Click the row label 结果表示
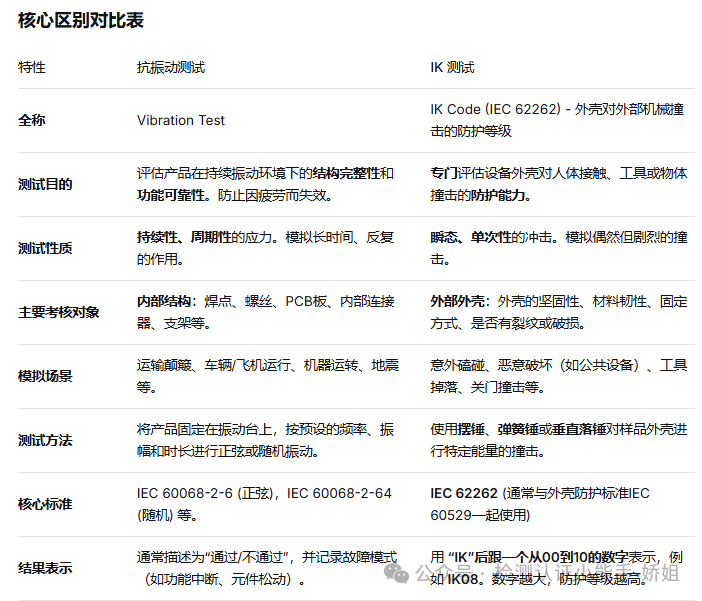Screen dimensions: 702x601 click(45, 569)
